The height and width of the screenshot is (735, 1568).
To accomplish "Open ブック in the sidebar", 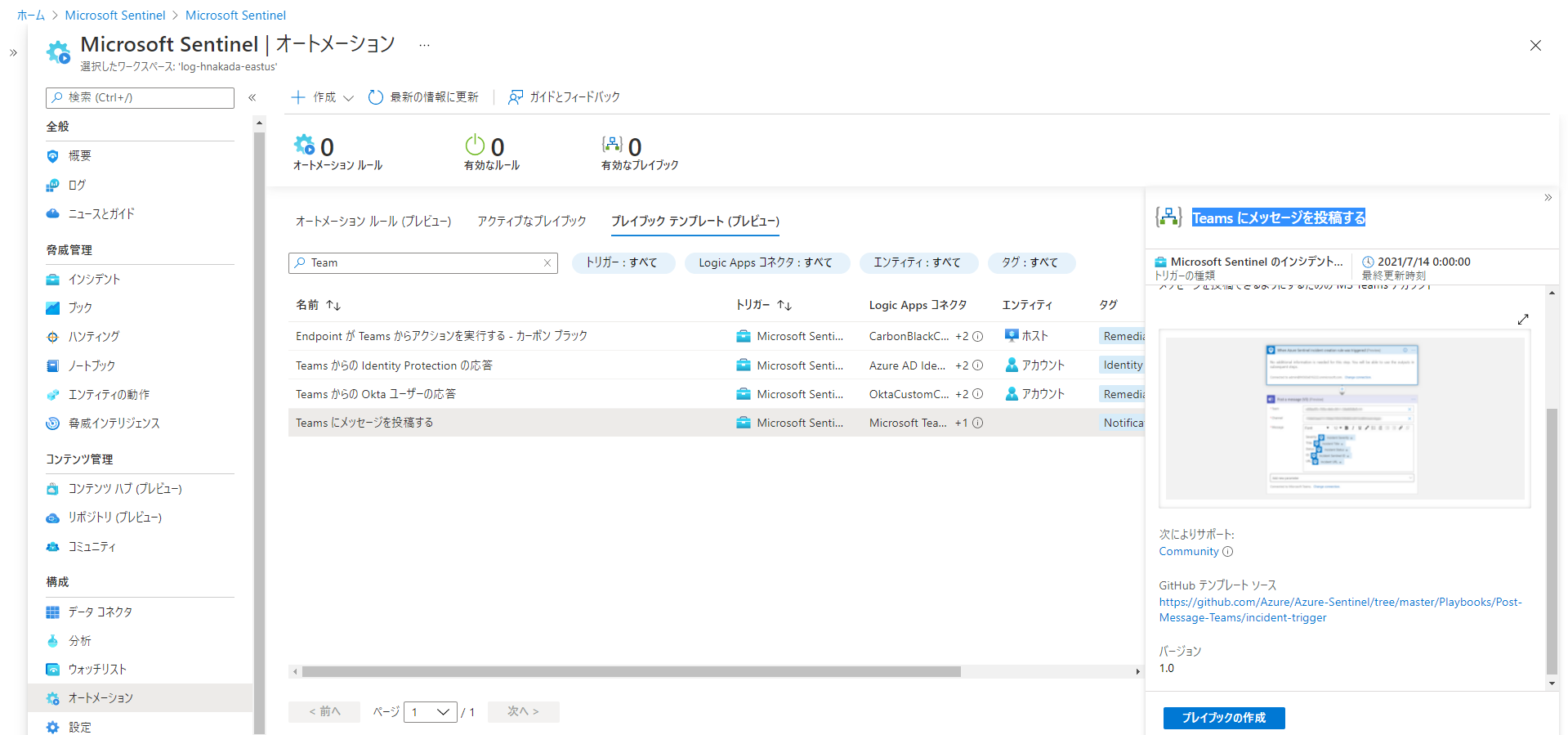I will coord(80,308).
